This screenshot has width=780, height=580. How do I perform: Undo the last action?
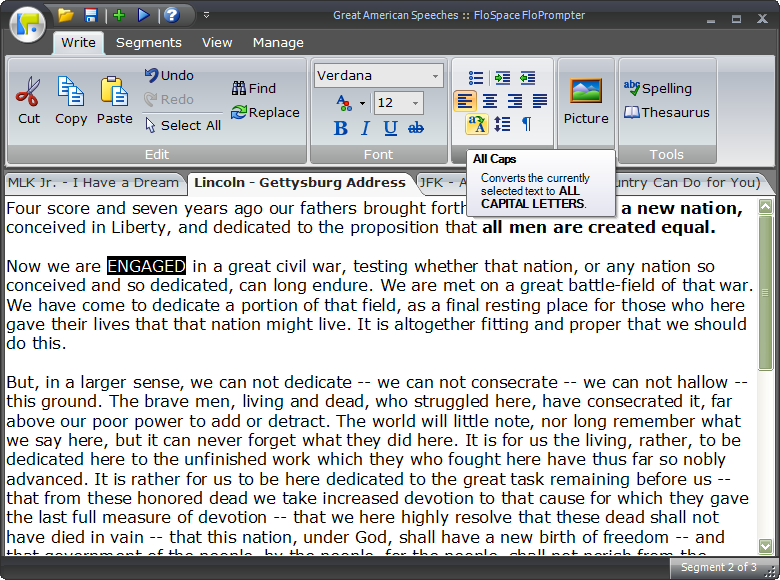point(169,75)
